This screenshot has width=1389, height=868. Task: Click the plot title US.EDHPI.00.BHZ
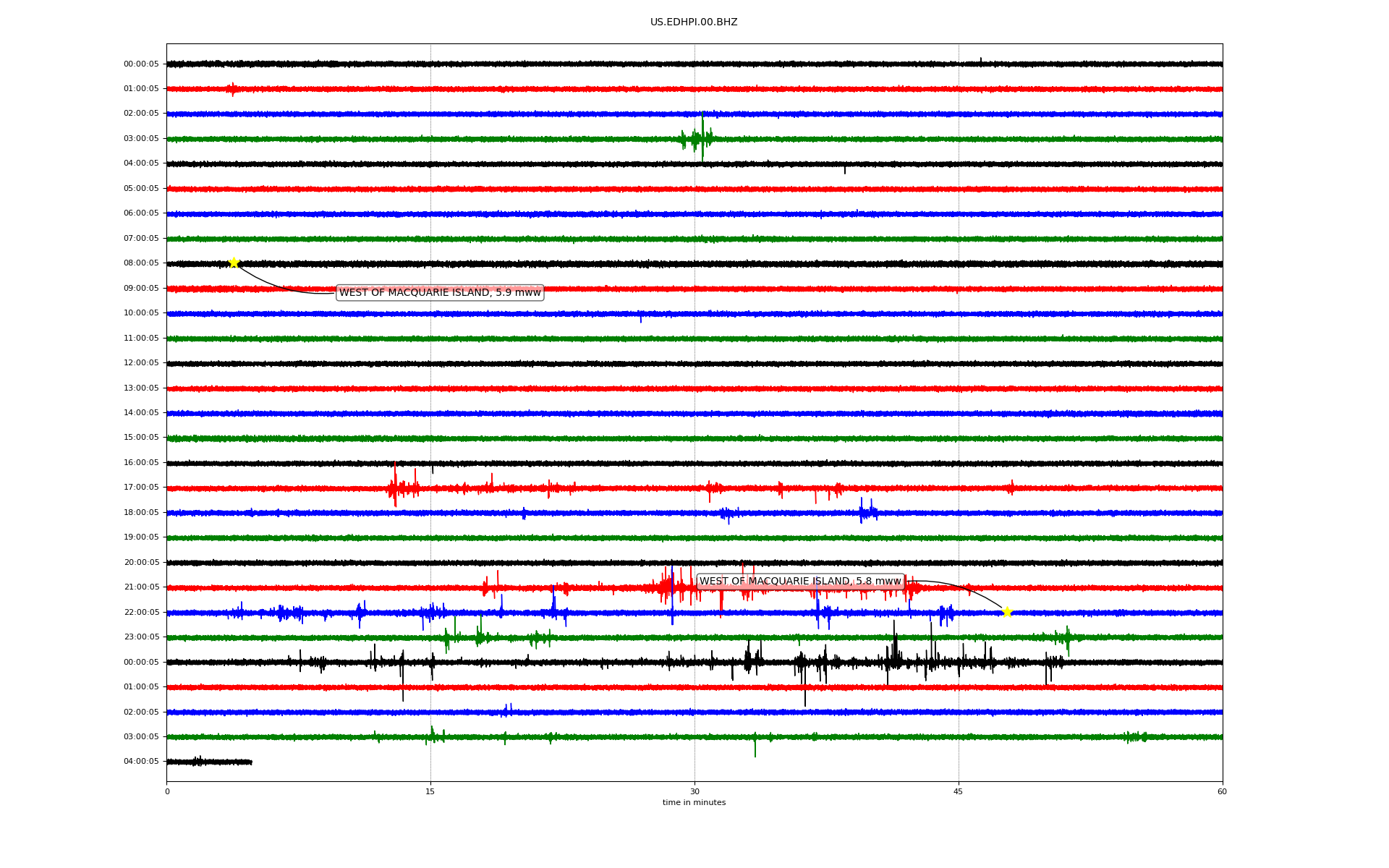coord(693,22)
